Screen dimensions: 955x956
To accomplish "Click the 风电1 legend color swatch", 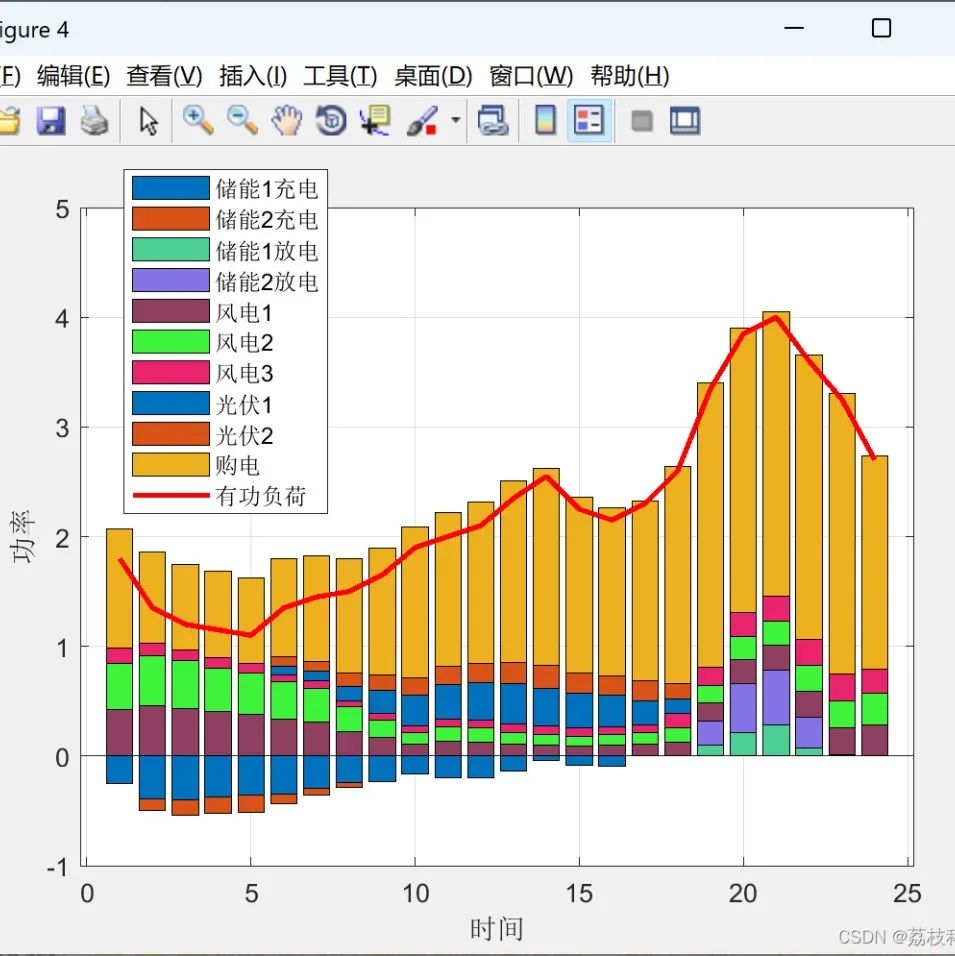I will point(171,311).
